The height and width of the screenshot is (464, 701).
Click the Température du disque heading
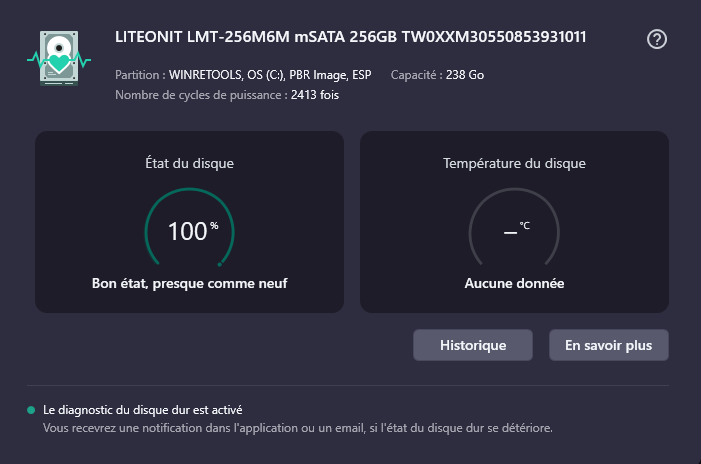(514, 163)
